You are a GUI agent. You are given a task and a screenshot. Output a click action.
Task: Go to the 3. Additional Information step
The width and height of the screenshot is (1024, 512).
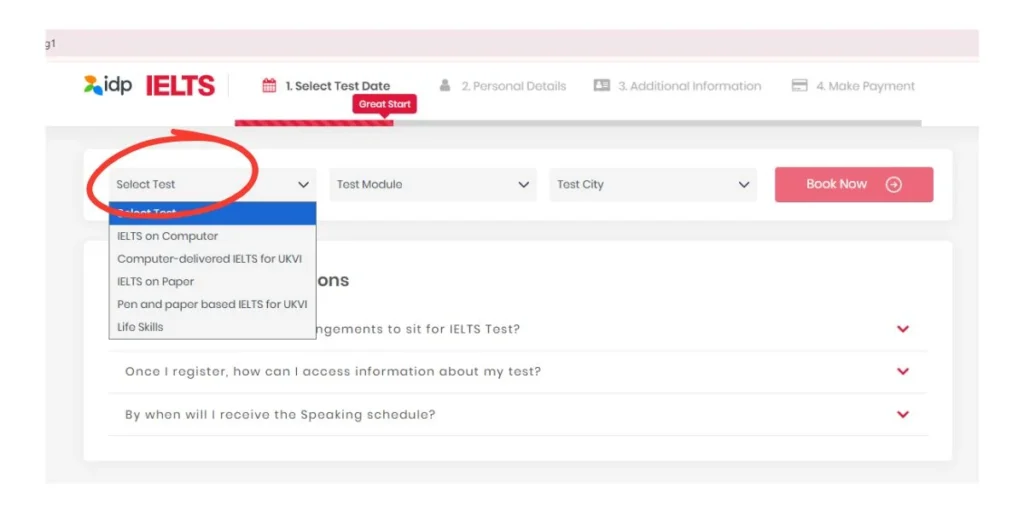[x=677, y=86]
